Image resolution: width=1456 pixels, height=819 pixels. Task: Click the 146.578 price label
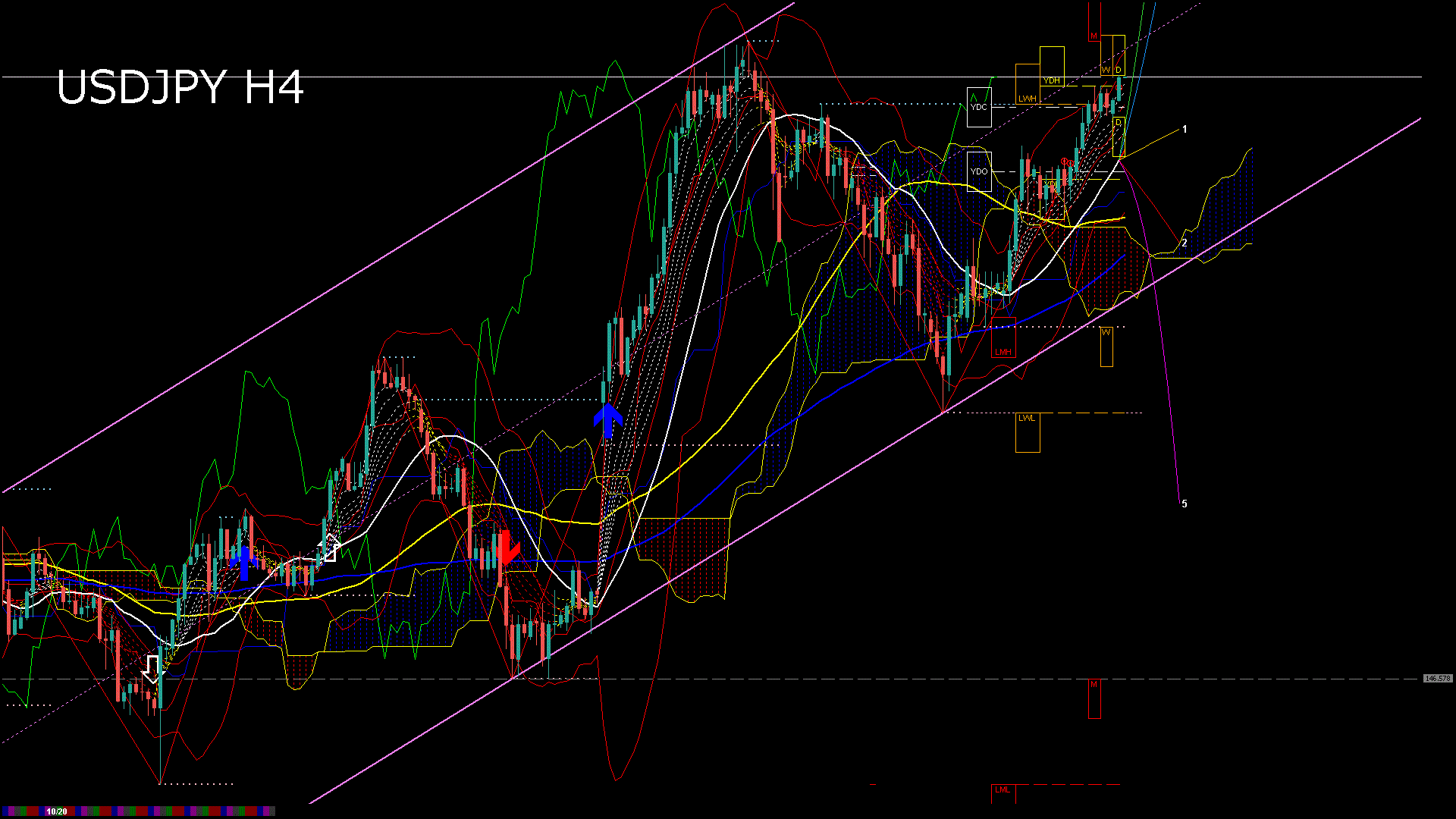point(1437,679)
